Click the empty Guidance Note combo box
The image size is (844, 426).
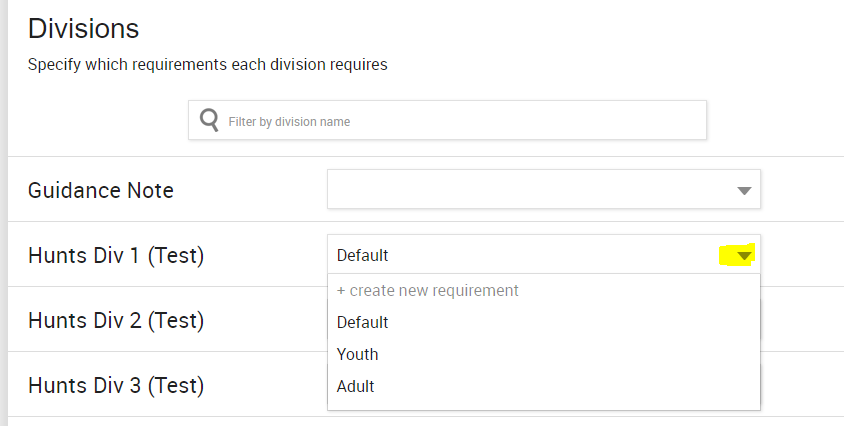[530, 190]
